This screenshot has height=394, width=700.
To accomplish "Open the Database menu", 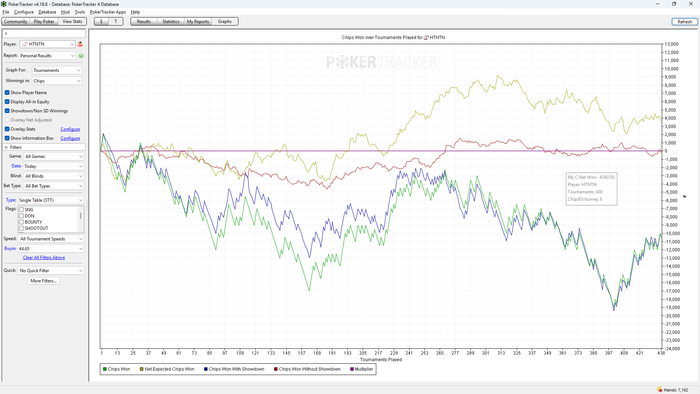I will coord(47,12).
